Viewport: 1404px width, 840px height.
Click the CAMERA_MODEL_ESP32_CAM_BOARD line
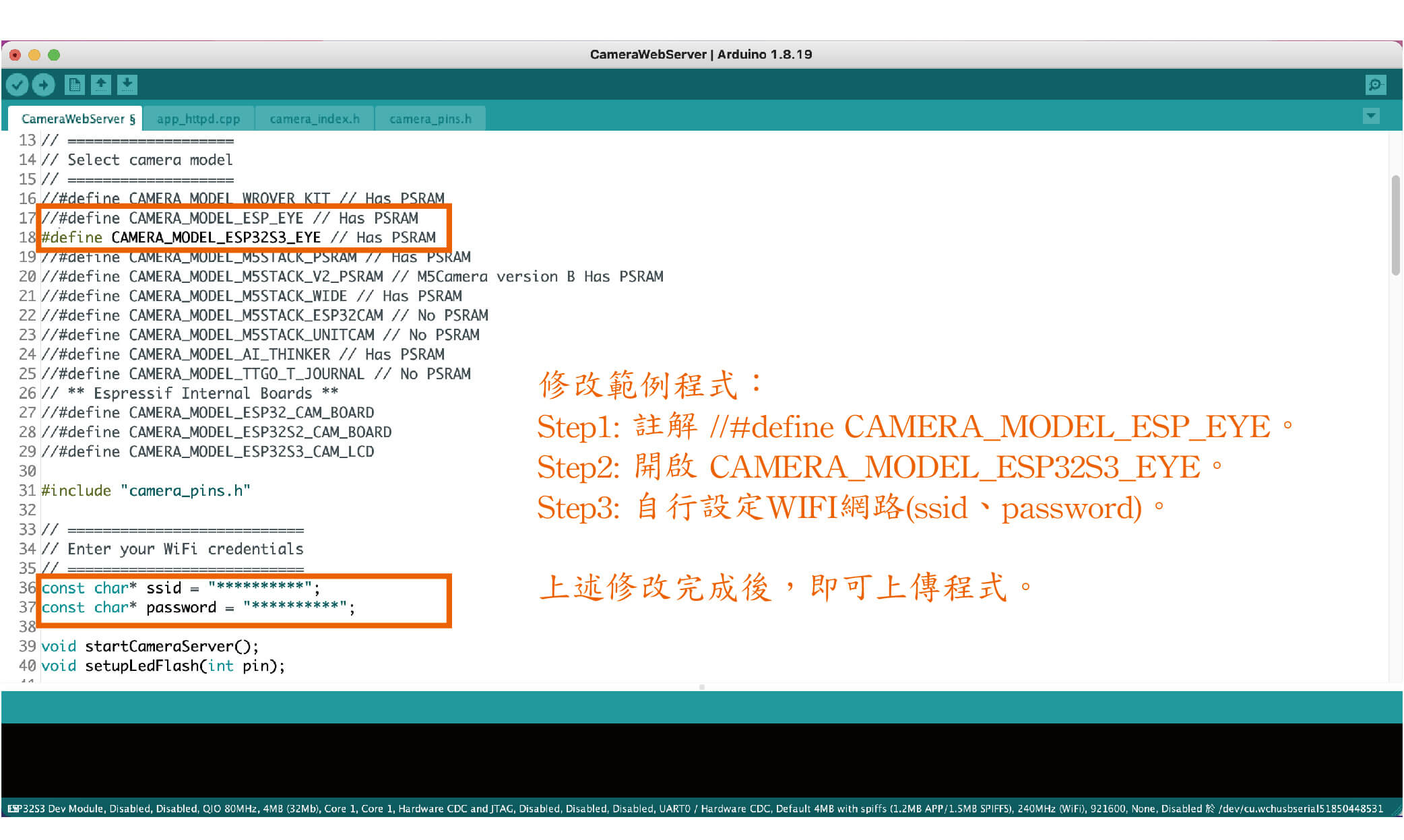tap(208, 412)
